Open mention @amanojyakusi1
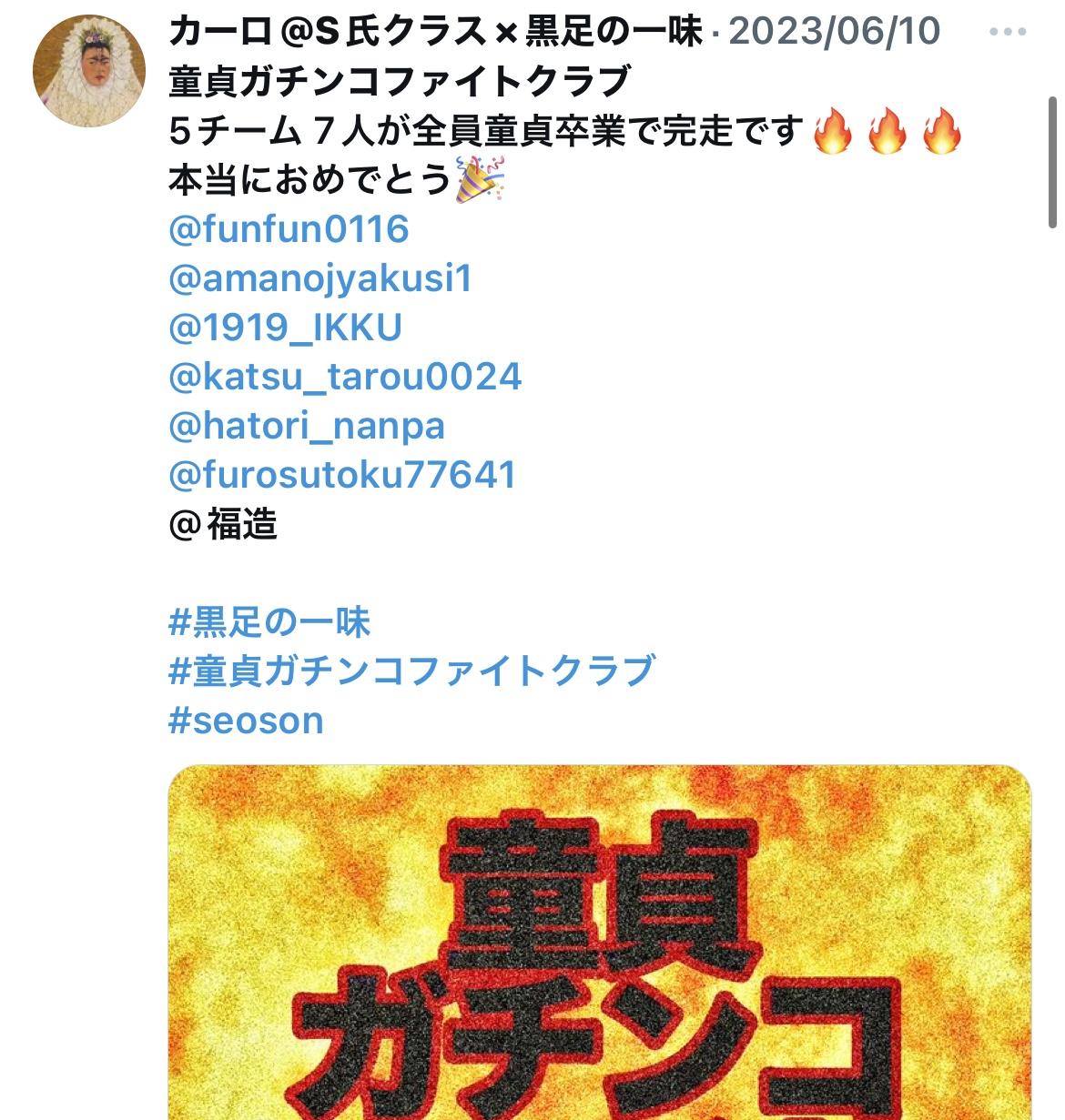Viewport: 1065px width, 1120px height. pos(320,278)
